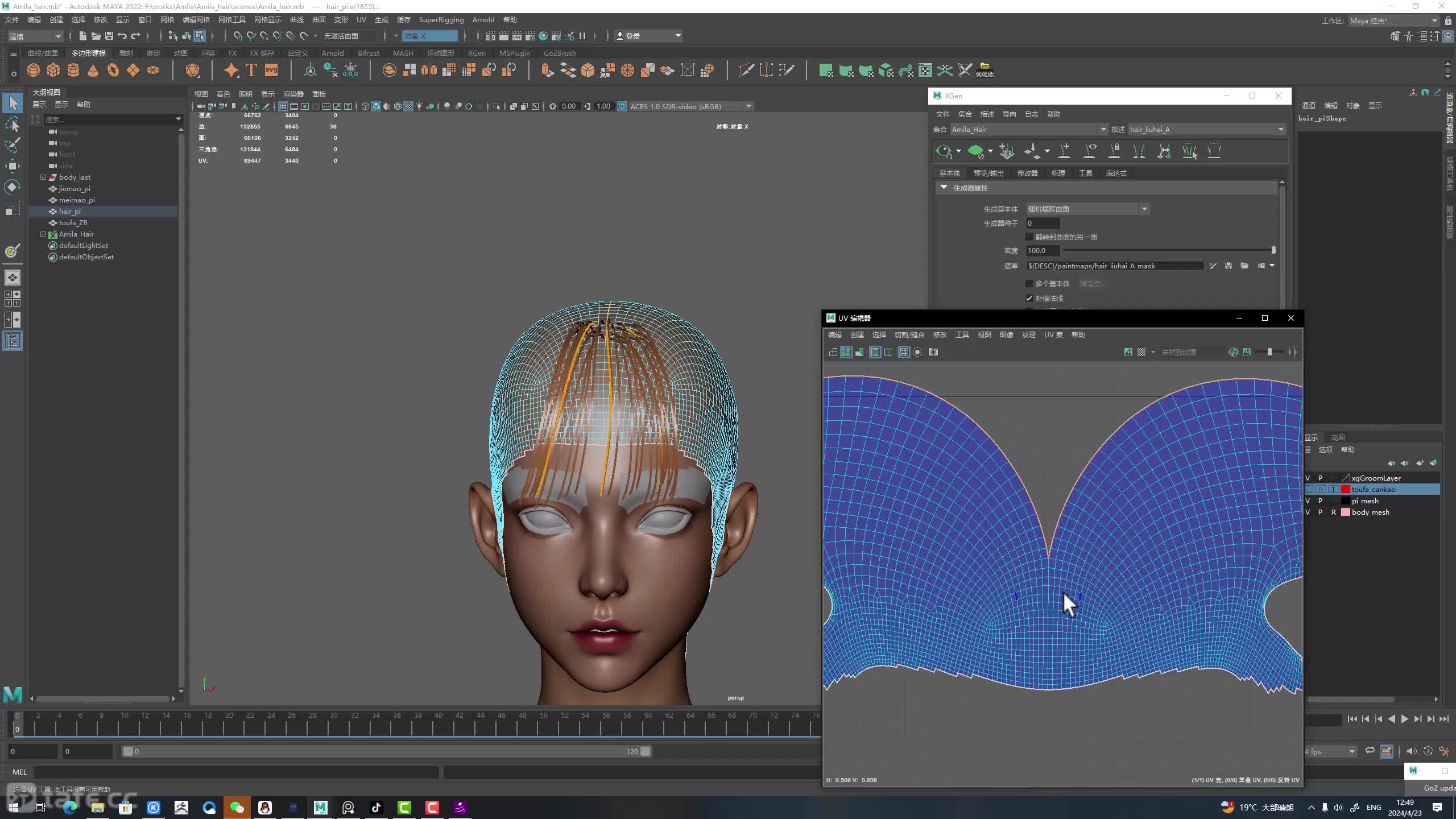Screen dimensions: 1456x819
Task: Click the generator seed input field
Action: 1043,224
